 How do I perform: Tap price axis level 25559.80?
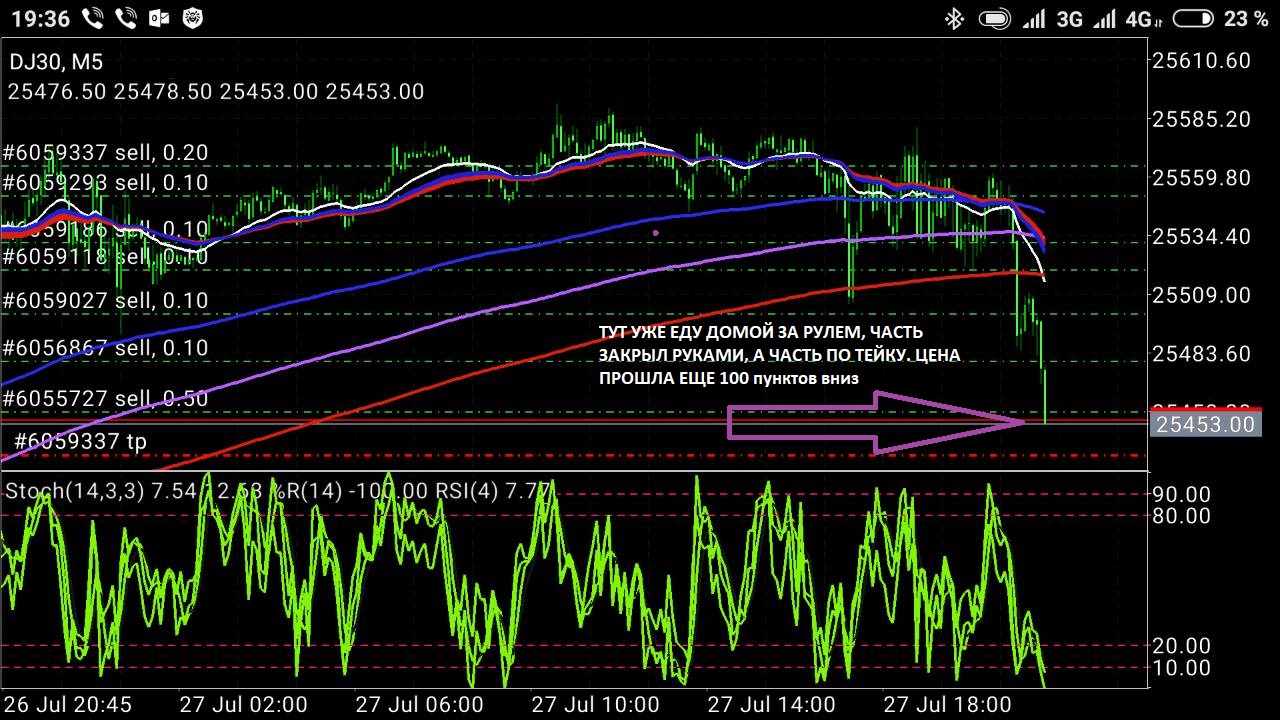[x=1202, y=178]
